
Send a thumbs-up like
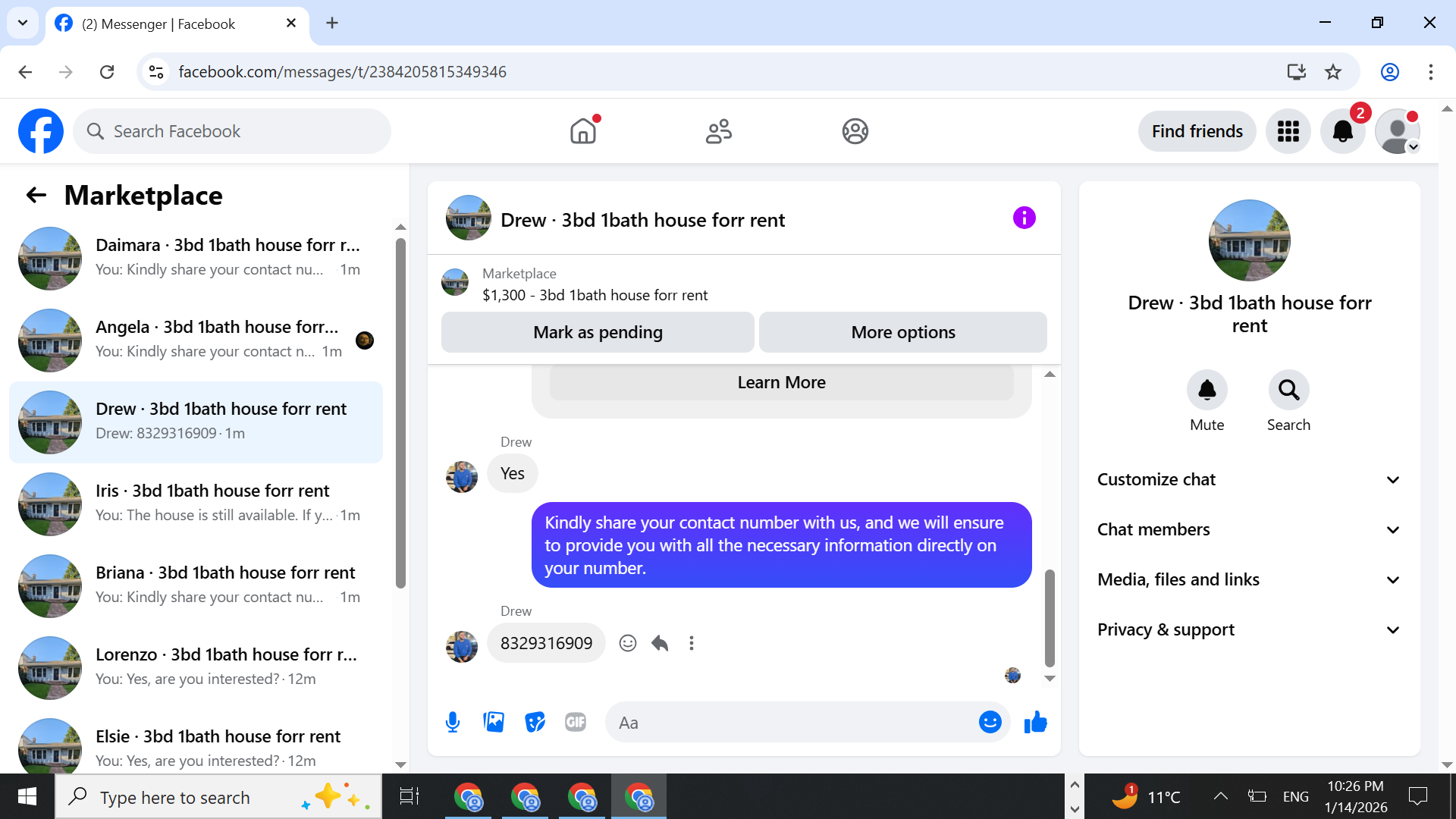pyautogui.click(x=1035, y=722)
